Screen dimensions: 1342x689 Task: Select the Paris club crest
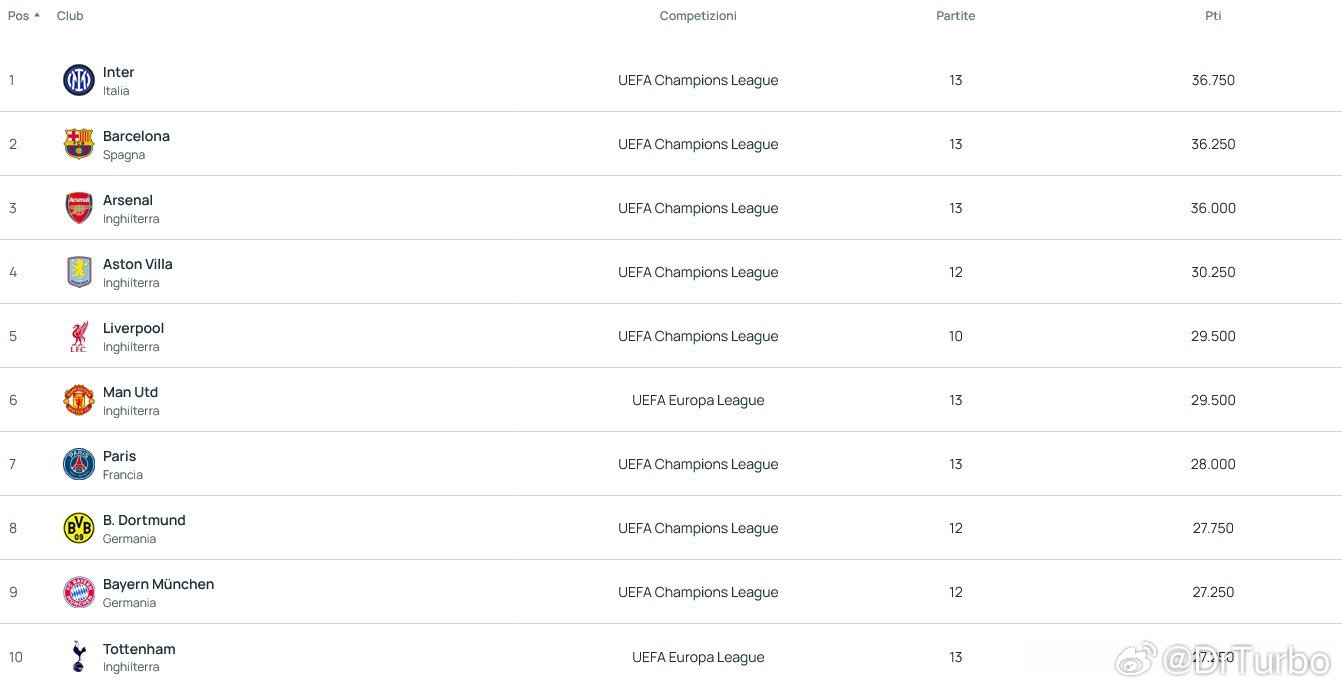79,464
